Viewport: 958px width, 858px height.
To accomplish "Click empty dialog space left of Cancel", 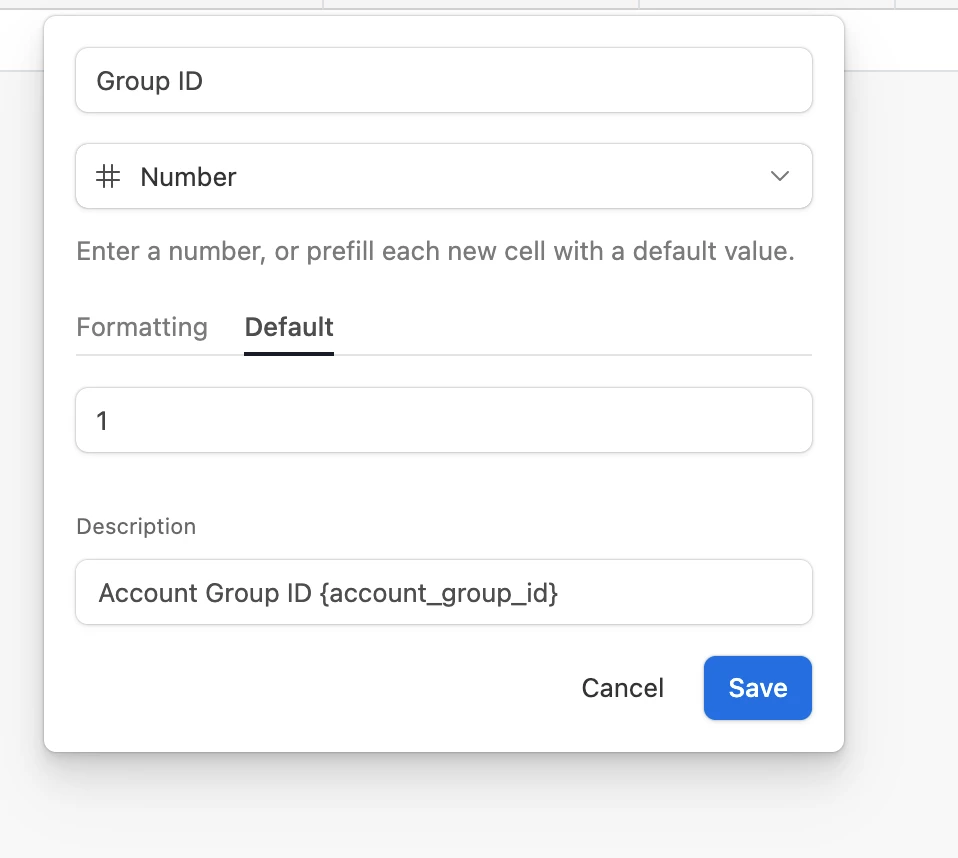I will (318, 688).
